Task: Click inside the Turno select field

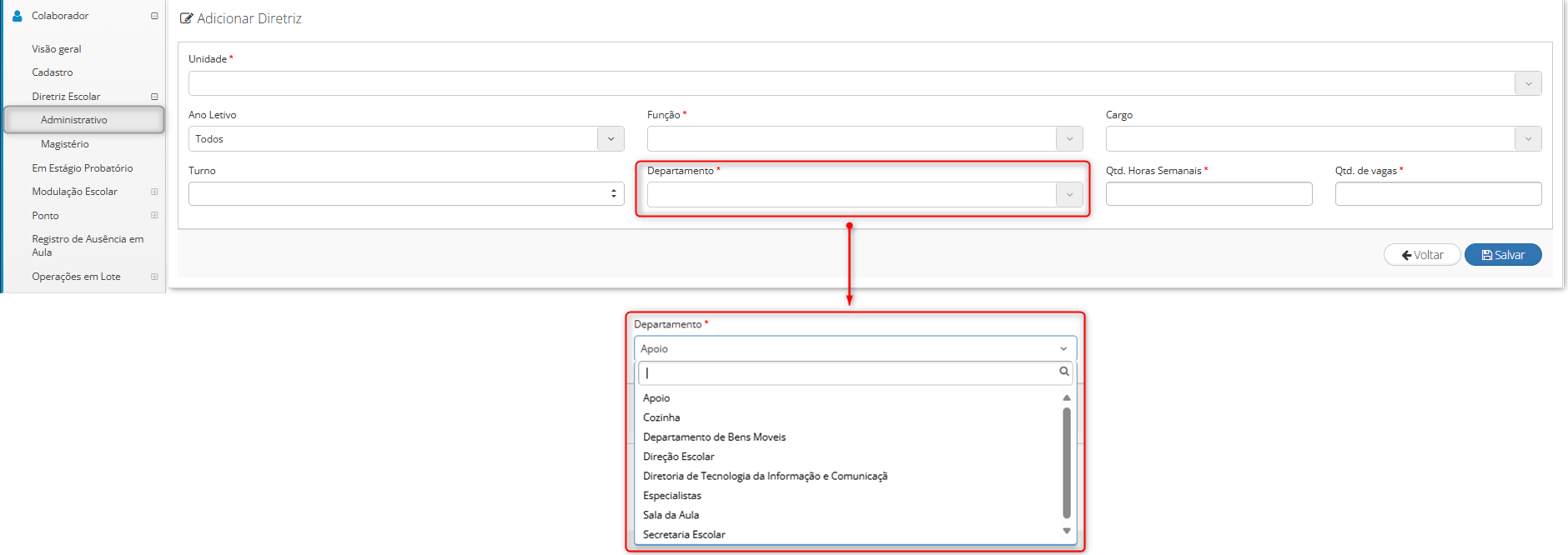Action: pos(406,193)
